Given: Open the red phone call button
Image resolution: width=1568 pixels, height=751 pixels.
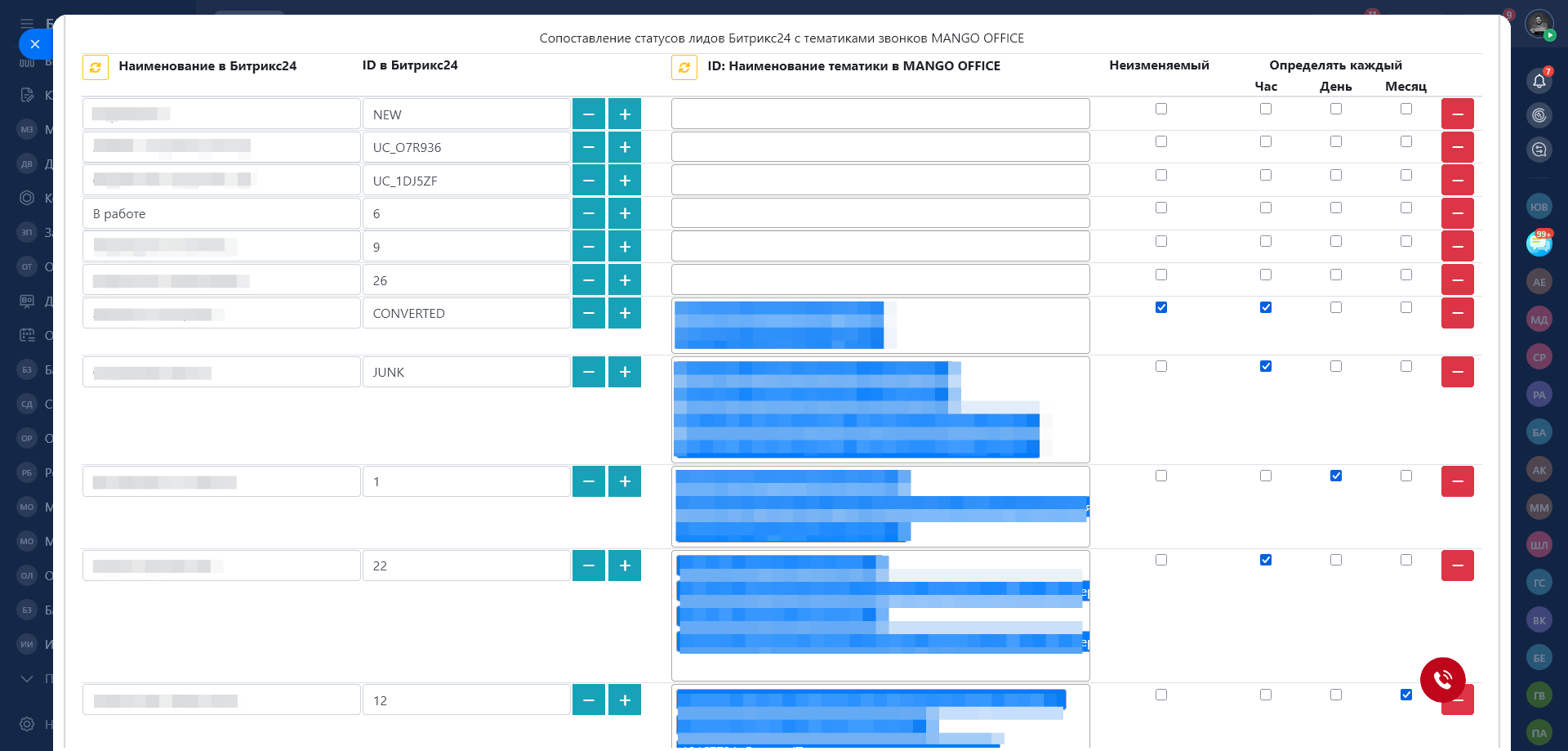Looking at the screenshot, I should pos(1443,680).
